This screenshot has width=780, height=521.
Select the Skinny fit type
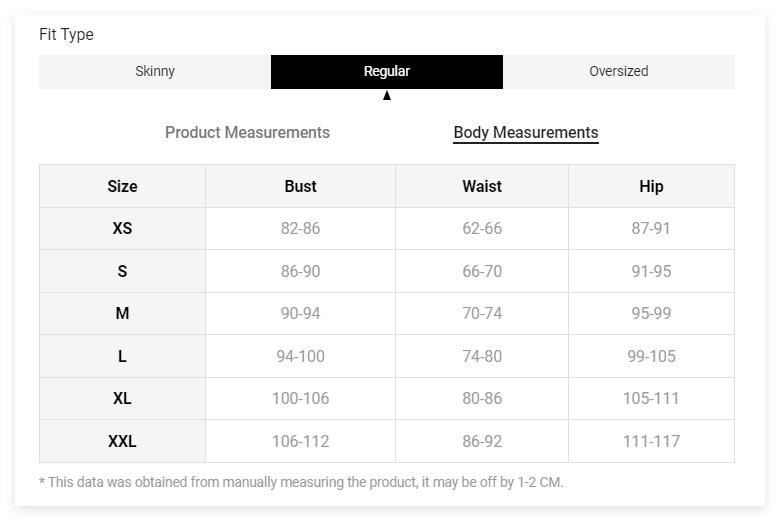(x=155, y=72)
